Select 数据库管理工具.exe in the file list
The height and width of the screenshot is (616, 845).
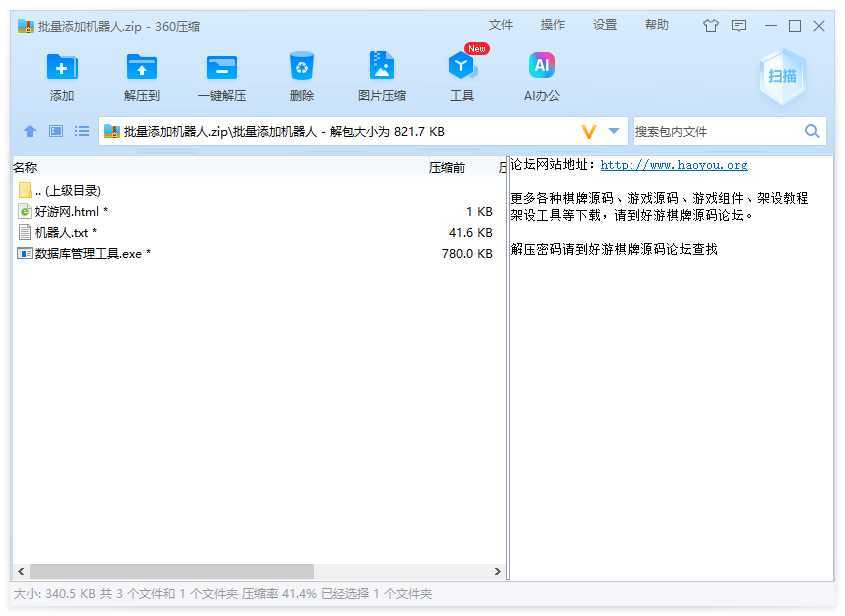pyautogui.click(x=88, y=254)
